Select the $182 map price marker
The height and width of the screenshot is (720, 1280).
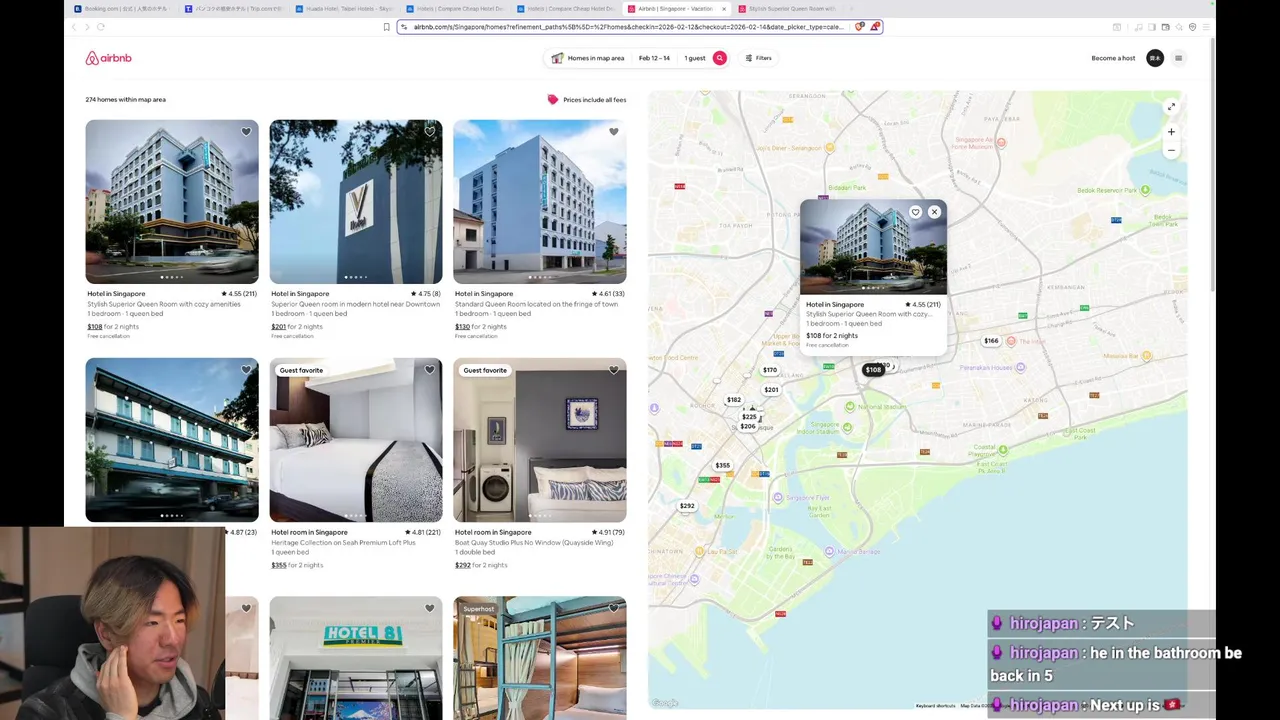coord(734,400)
